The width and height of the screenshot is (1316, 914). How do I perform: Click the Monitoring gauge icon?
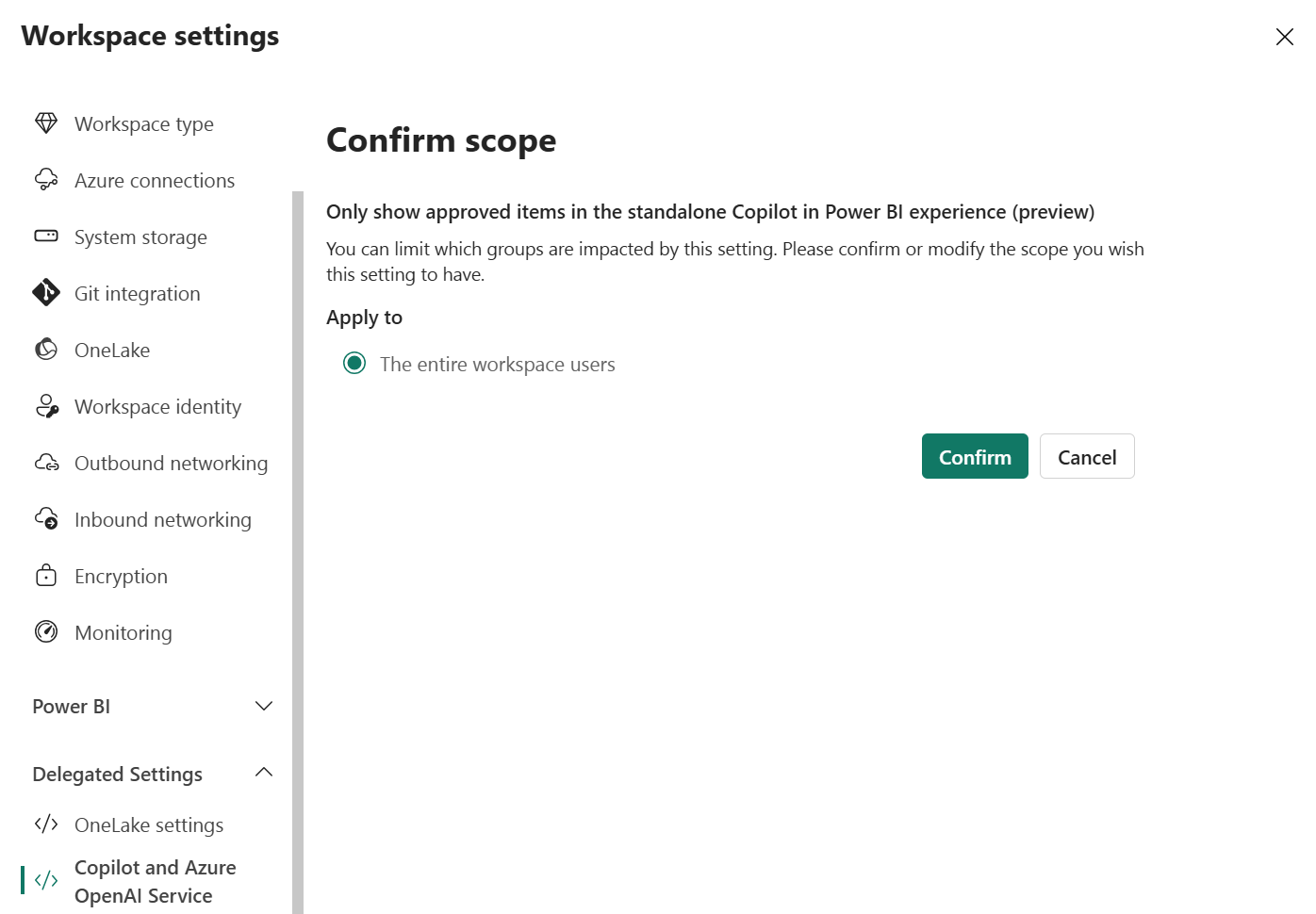pos(46,631)
